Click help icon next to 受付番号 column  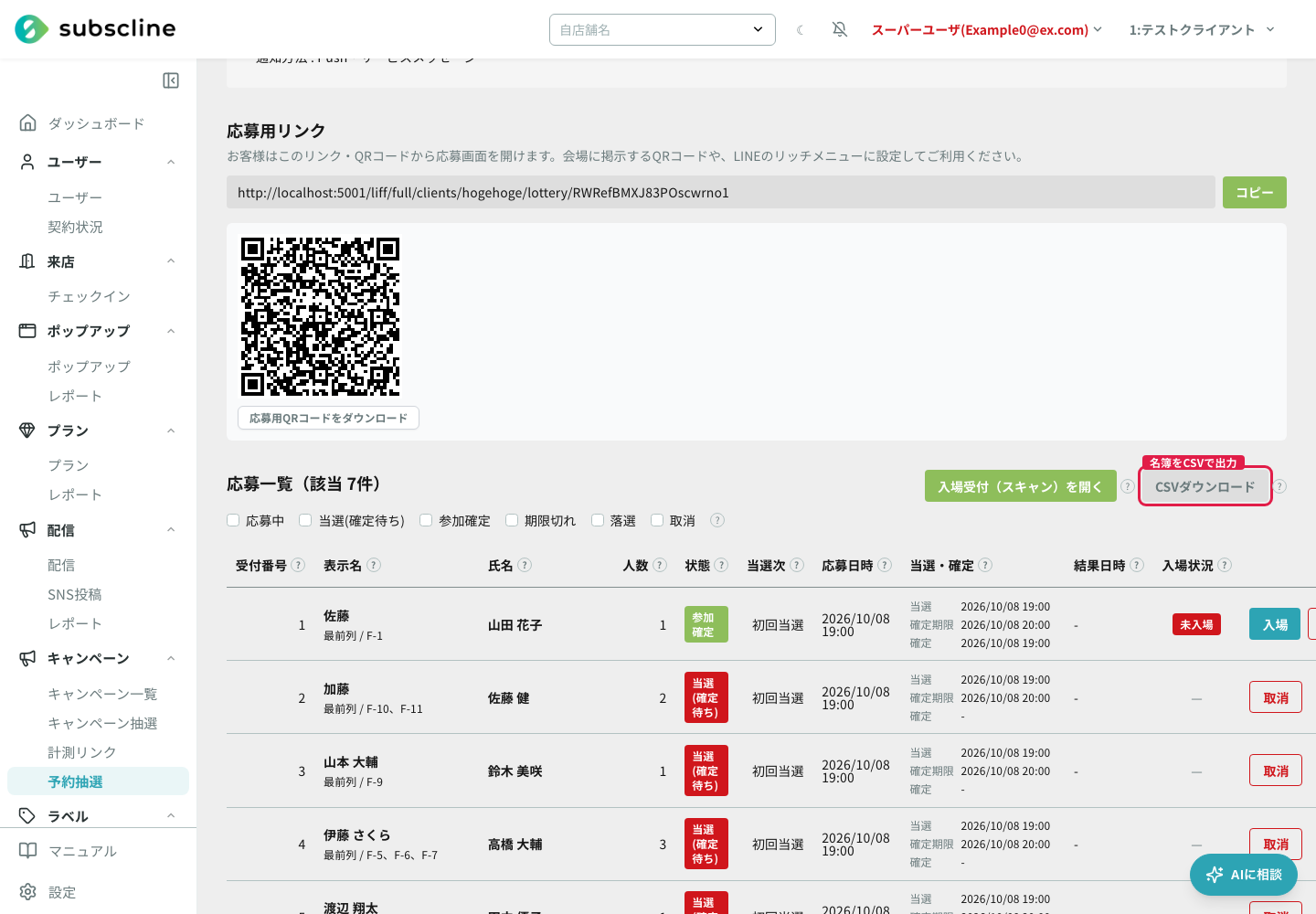pyautogui.click(x=298, y=565)
